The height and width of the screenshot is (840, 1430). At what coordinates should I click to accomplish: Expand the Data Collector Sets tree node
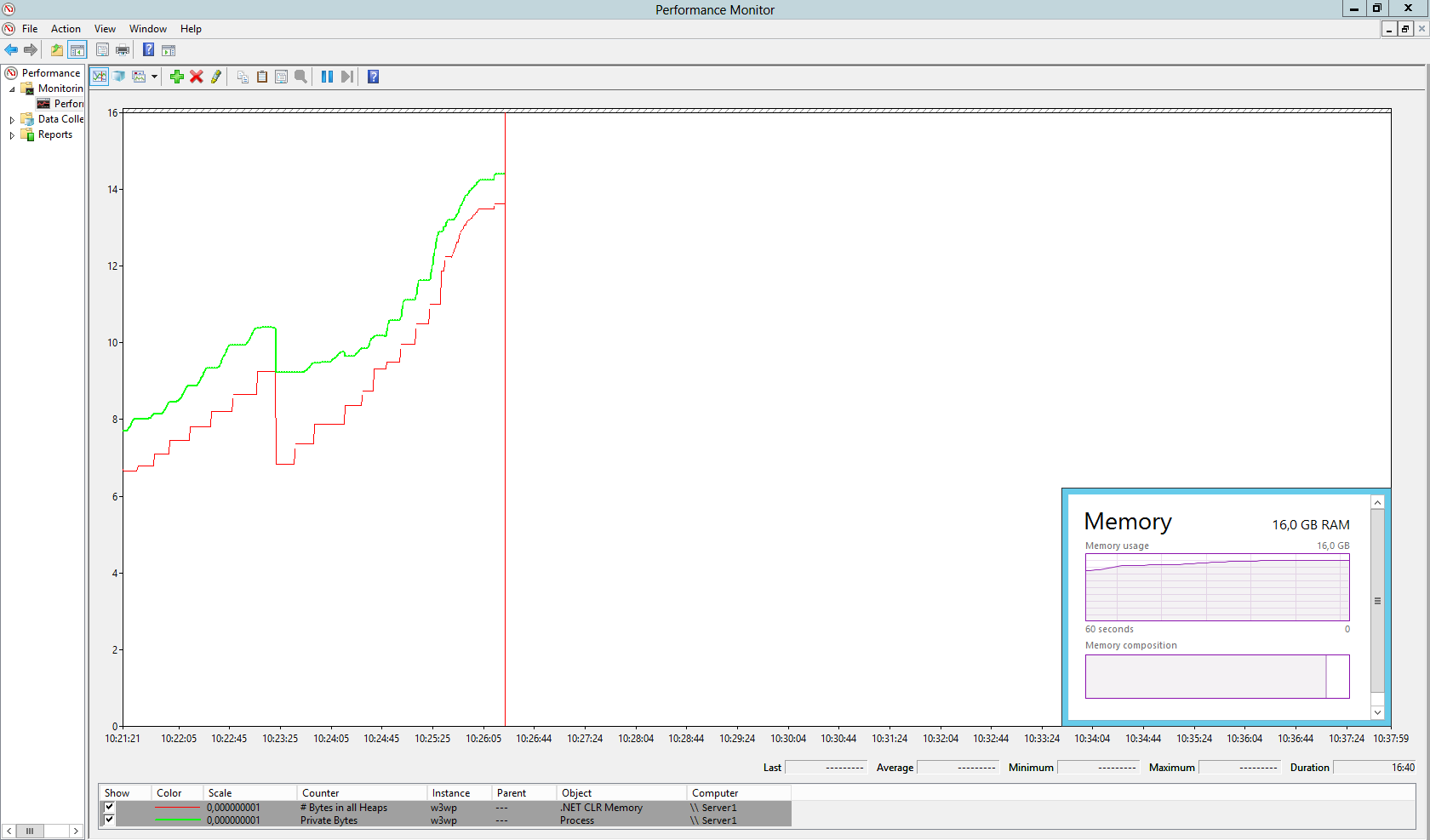(12, 120)
